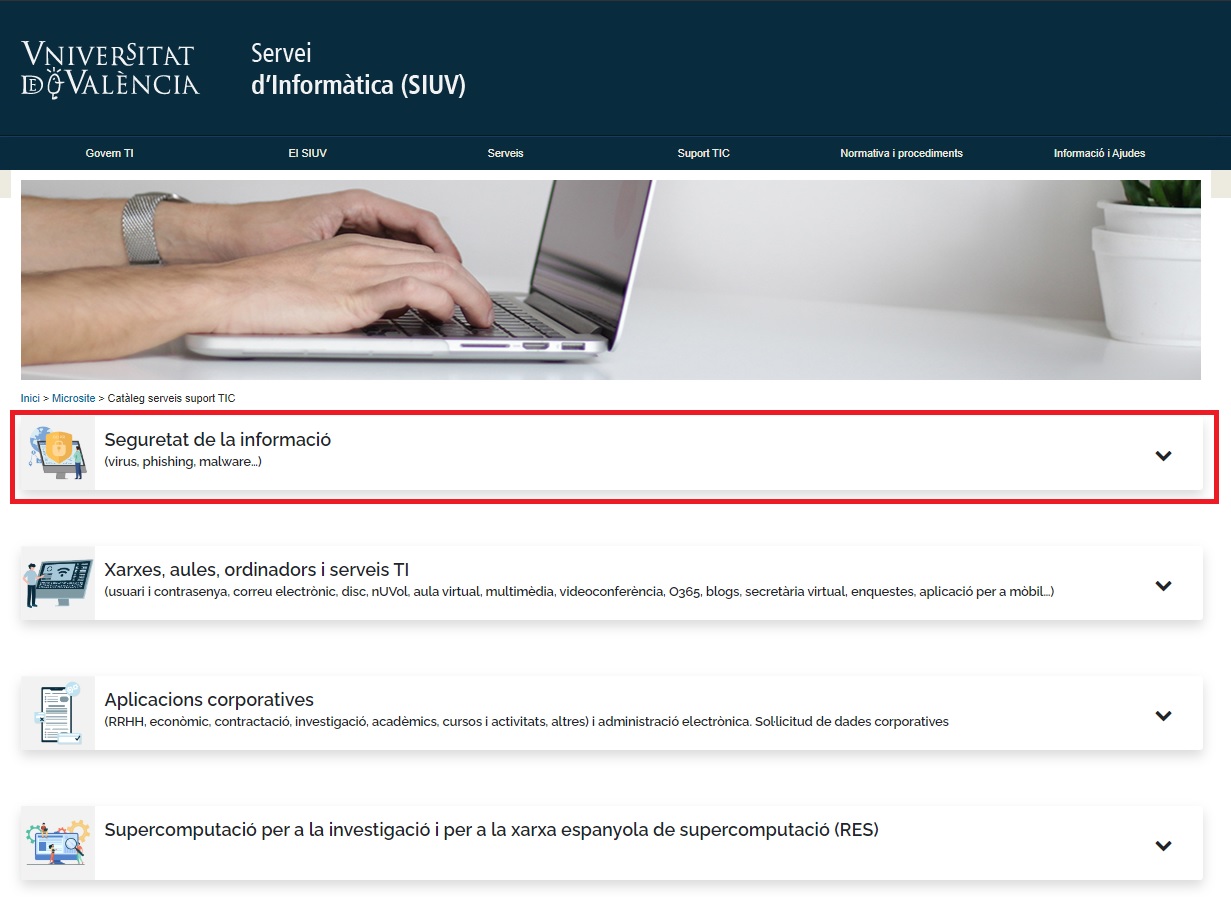Viewport: 1231px width, 897px height.
Task: Open the Suport TIC menu
Action: tap(704, 153)
